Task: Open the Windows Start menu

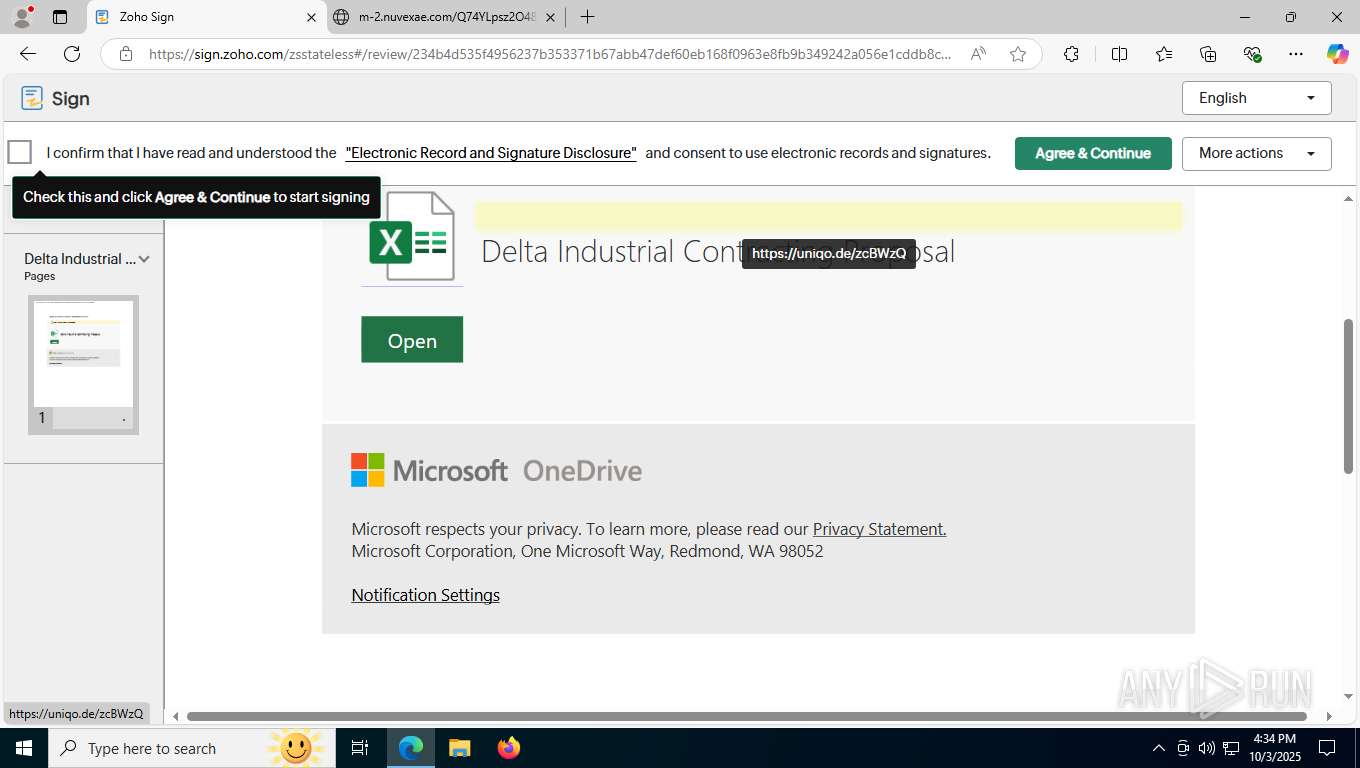Action: pos(24,748)
